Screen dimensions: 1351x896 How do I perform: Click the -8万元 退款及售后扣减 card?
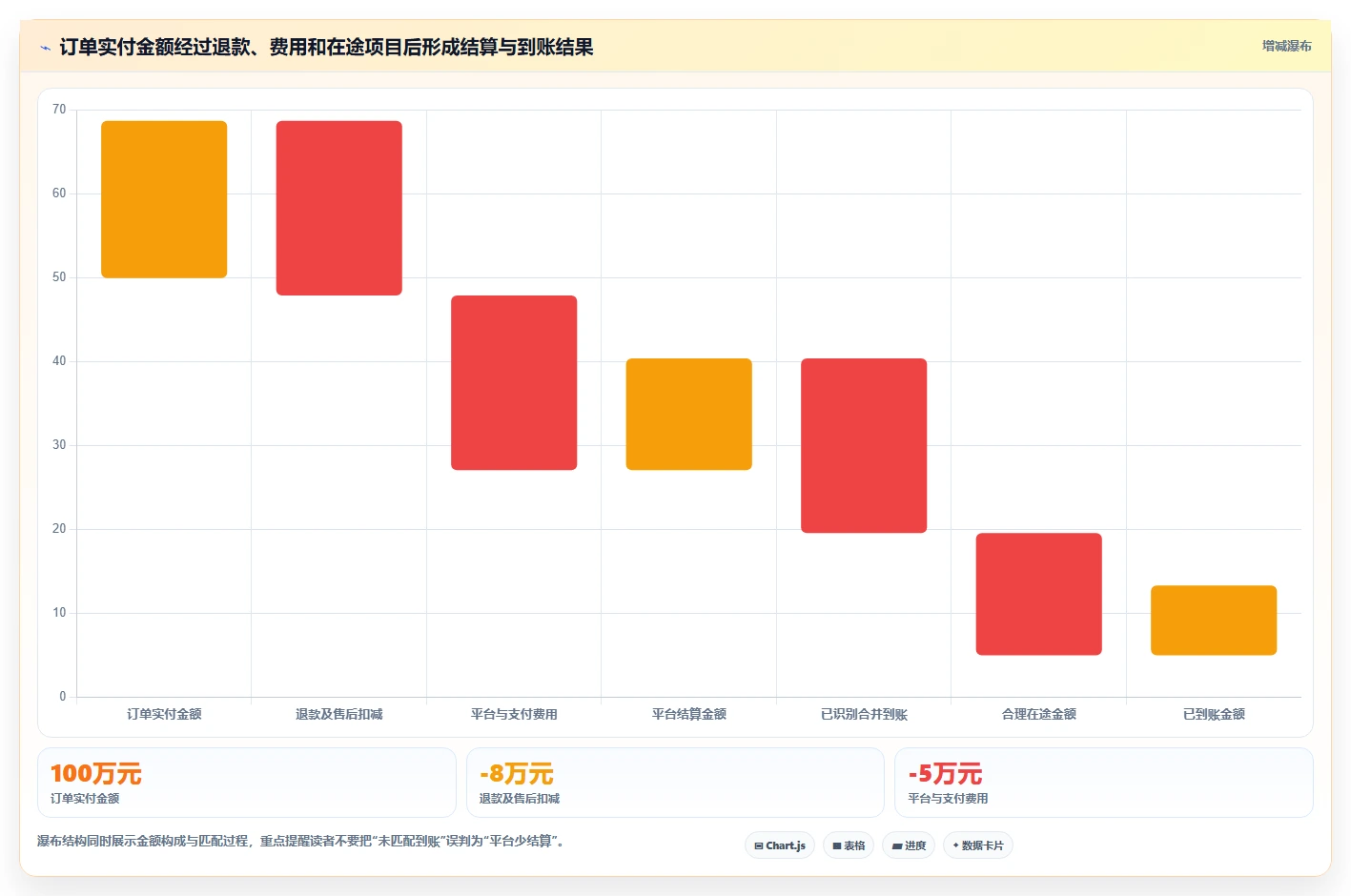[675, 783]
